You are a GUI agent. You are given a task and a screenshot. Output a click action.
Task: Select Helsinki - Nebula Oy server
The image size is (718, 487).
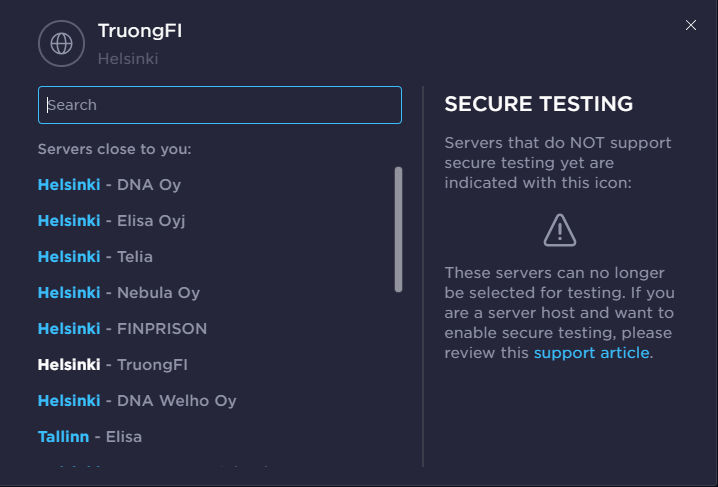(x=119, y=293)
